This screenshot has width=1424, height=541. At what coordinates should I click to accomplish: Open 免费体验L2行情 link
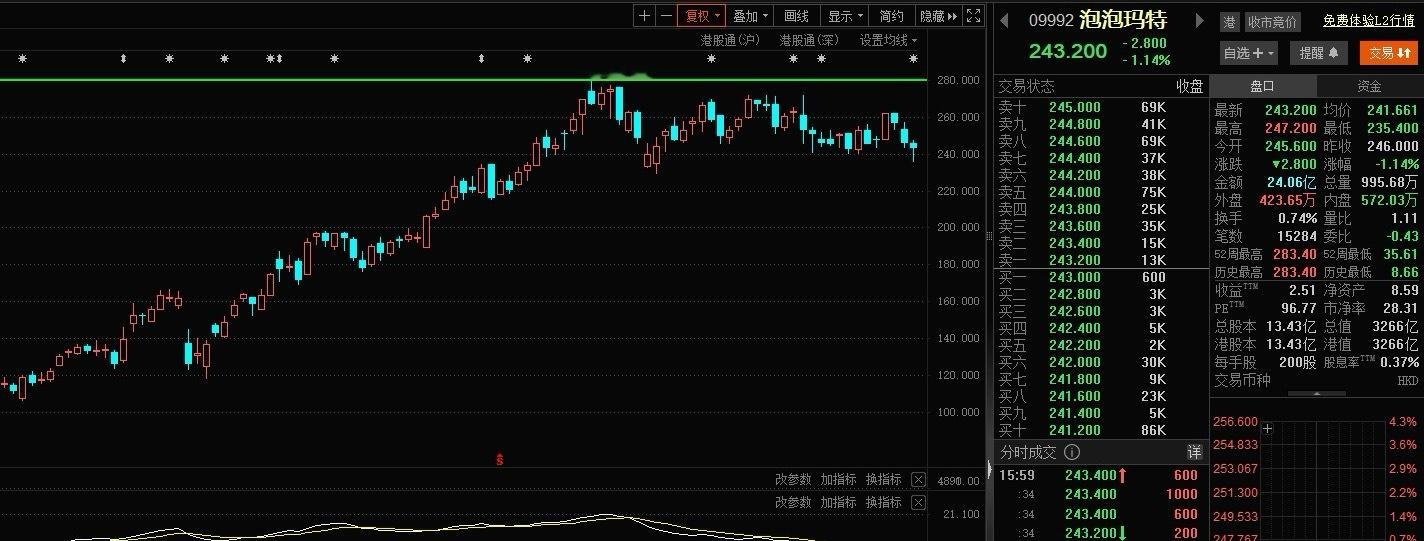tap(1368, 21)
